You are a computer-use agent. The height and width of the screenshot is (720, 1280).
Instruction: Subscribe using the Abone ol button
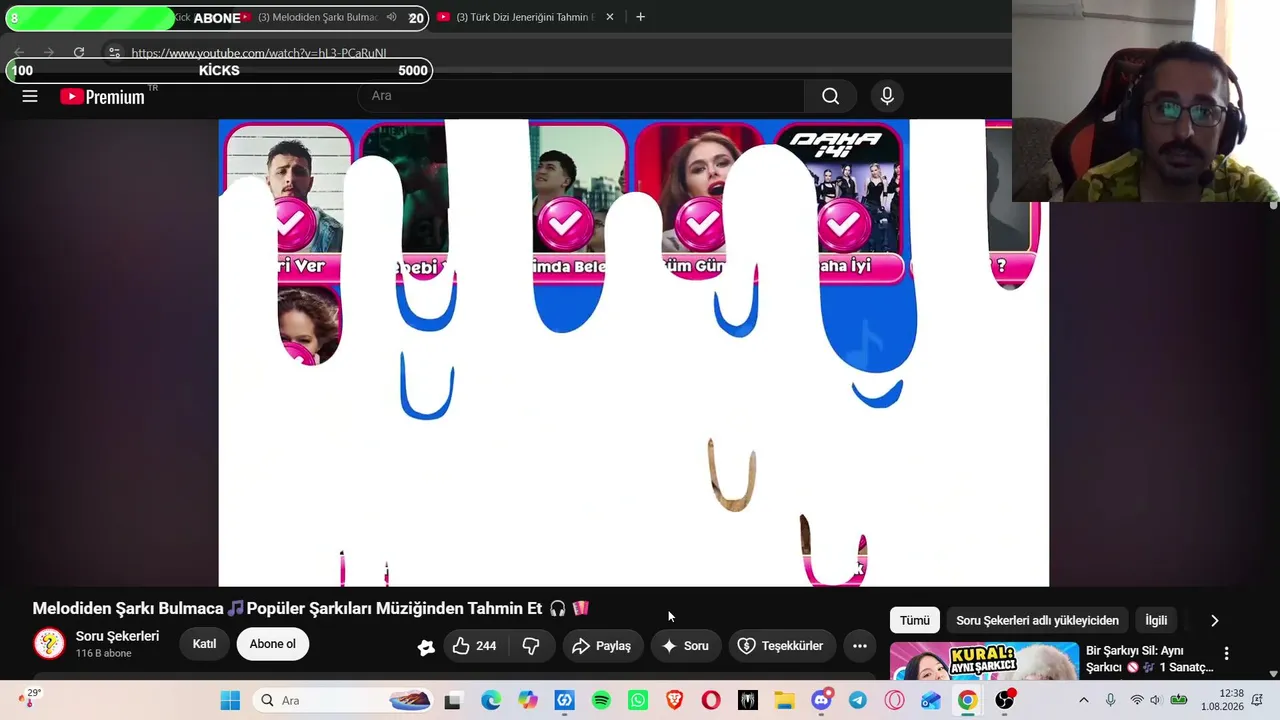(273, 644)
